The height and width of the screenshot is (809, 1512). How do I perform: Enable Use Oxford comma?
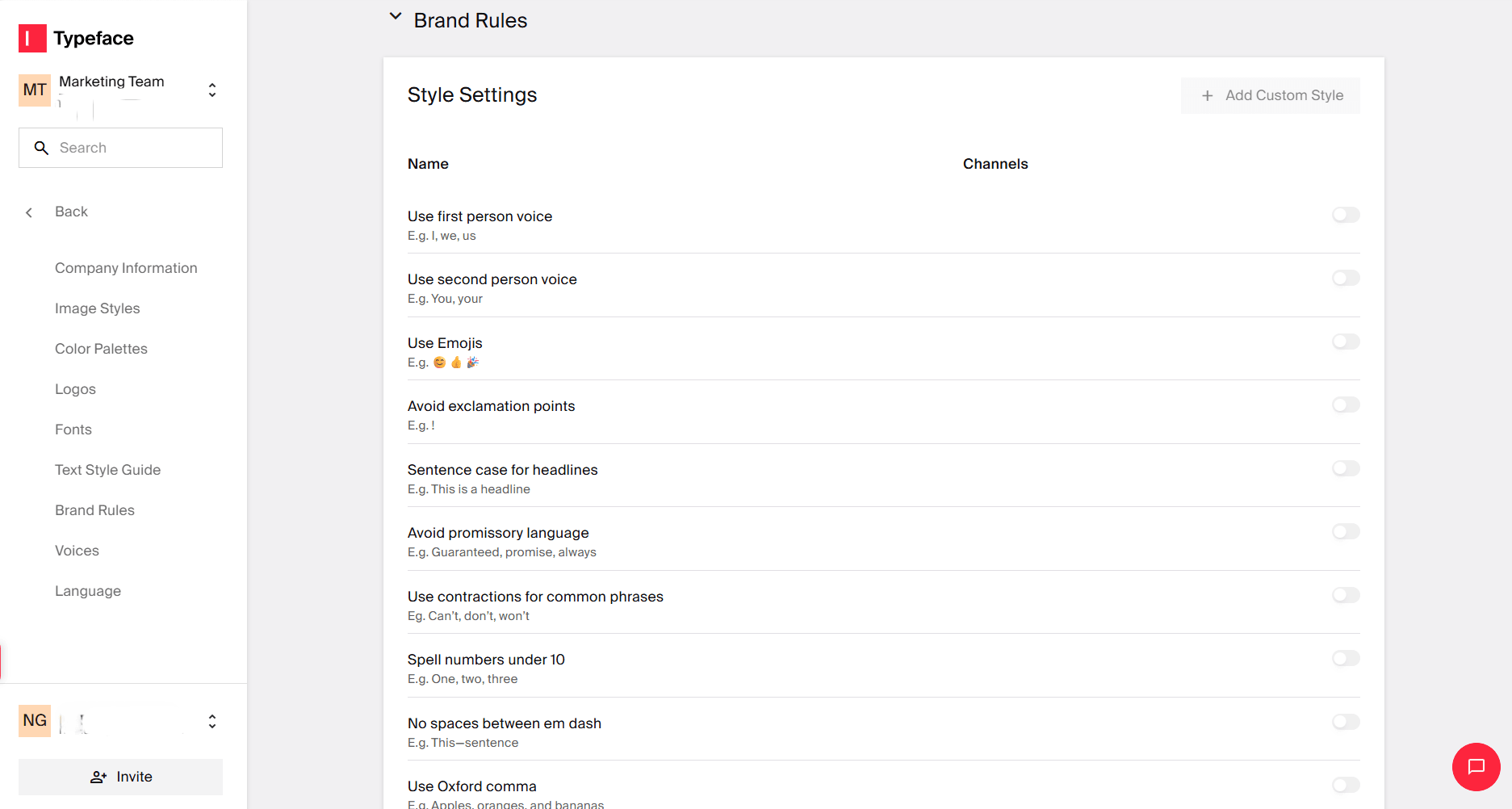(x=1345, y=785)
